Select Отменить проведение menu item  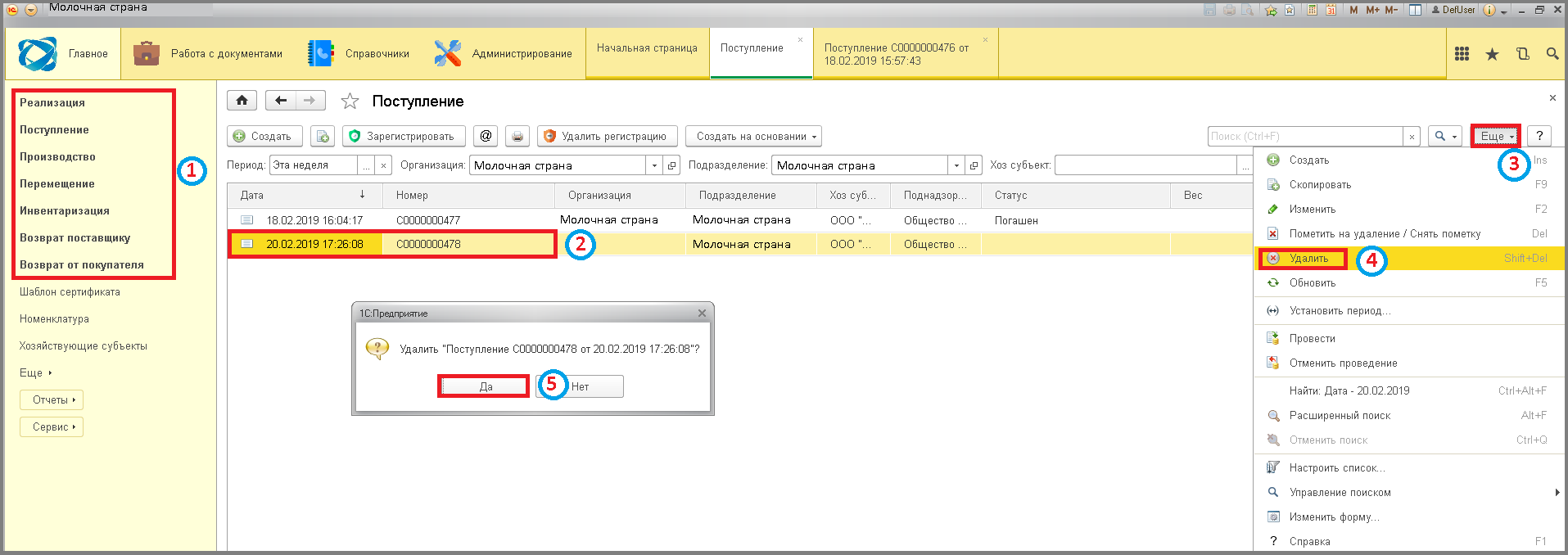pyautogui.click(x=1409, y=363)
